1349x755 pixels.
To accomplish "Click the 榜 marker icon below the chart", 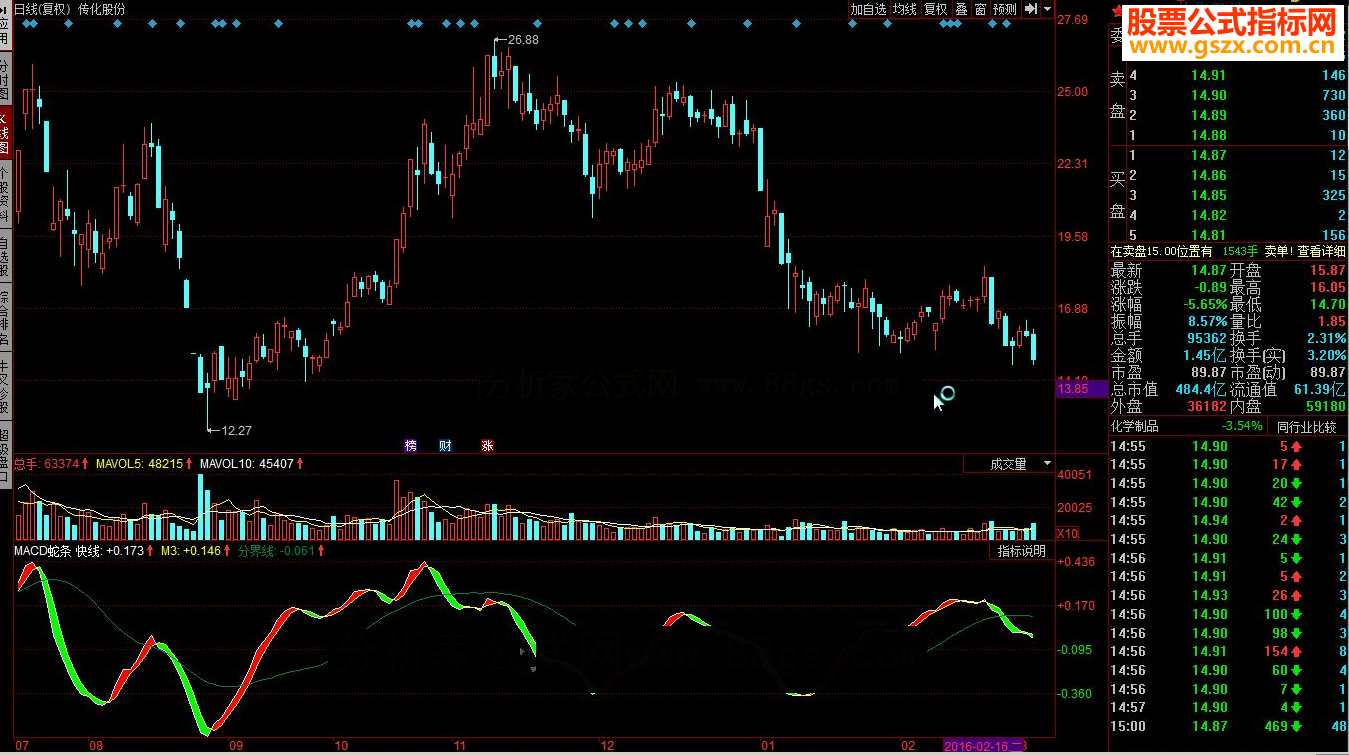I will click(410, 446).
